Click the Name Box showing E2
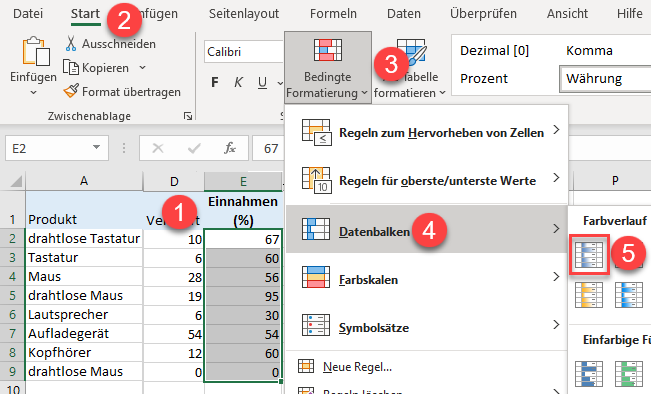The image size is (651, 394). click(57, 148)
